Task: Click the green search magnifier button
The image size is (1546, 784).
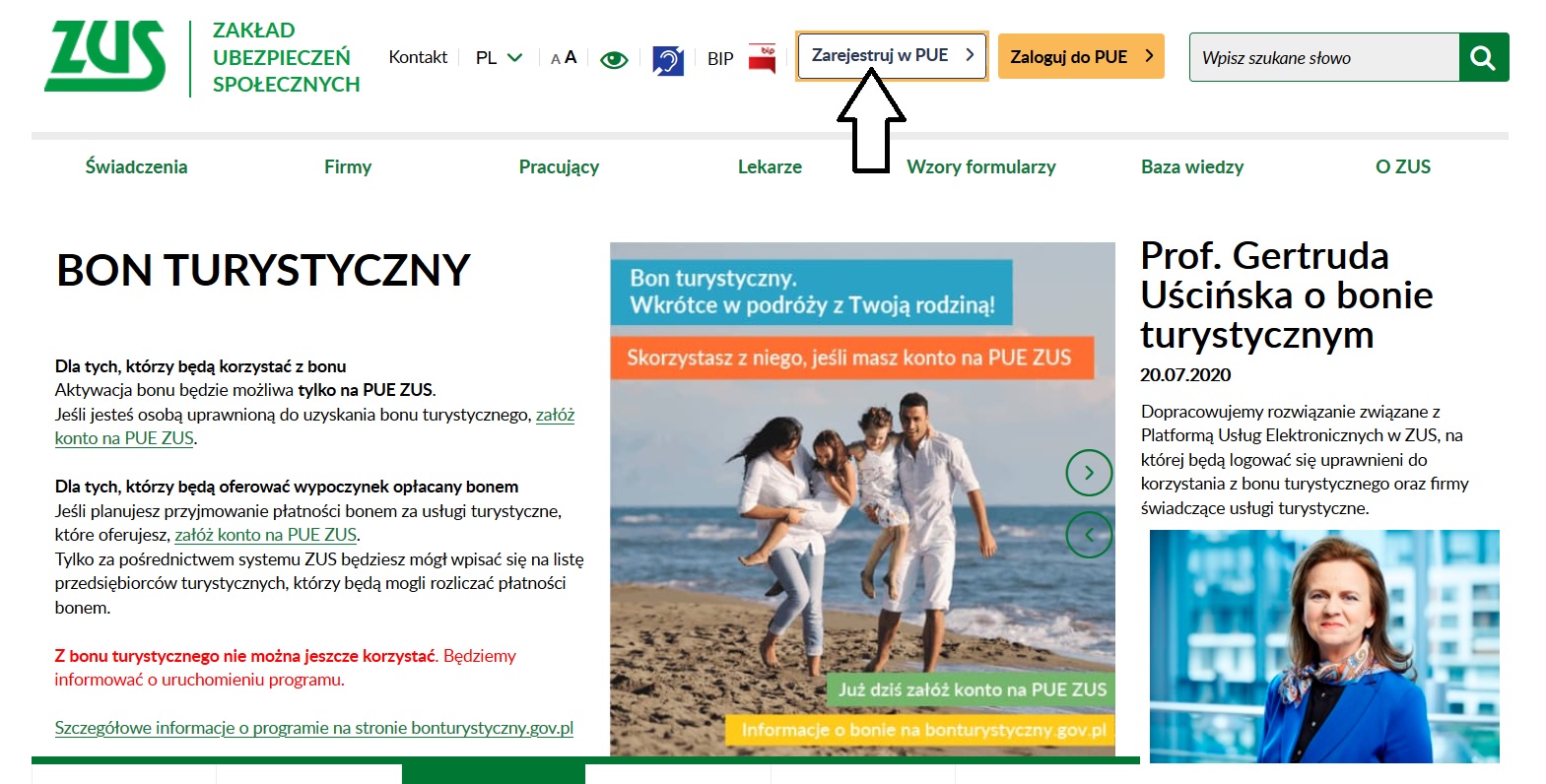Action: click(1484, 57)
